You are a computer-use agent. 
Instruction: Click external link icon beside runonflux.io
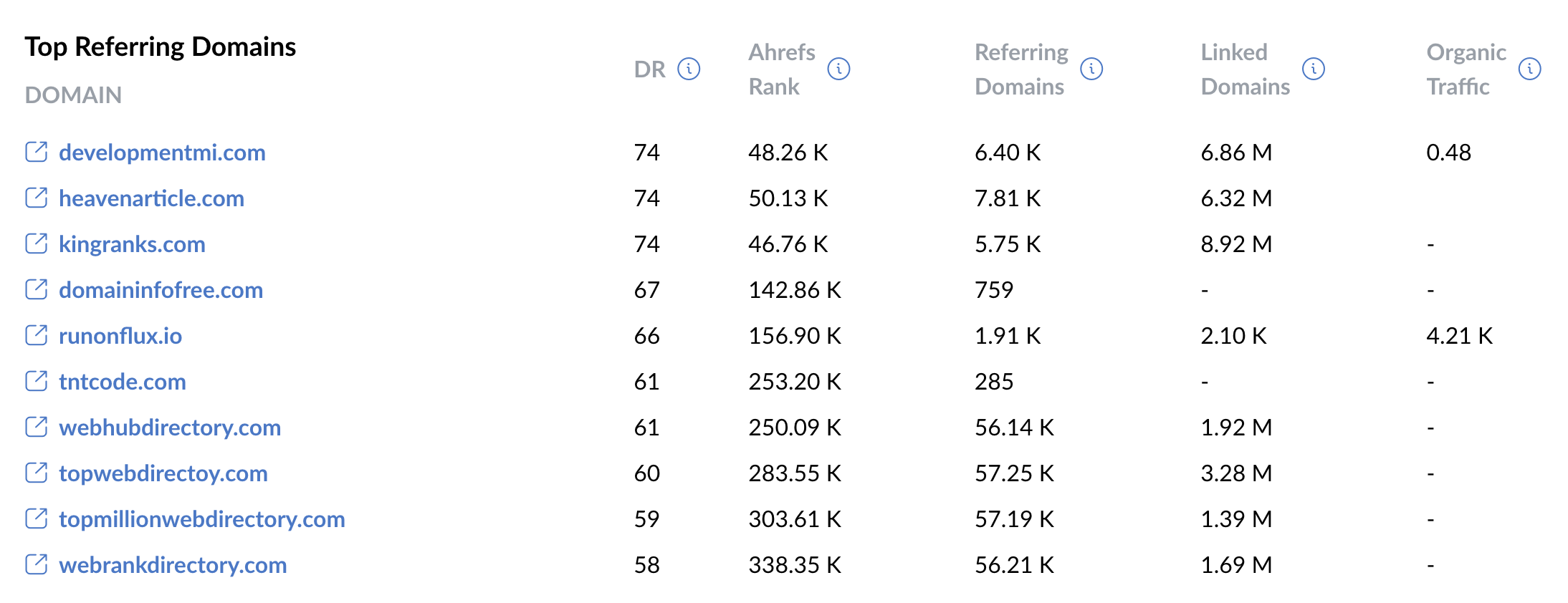coord(37,336)
